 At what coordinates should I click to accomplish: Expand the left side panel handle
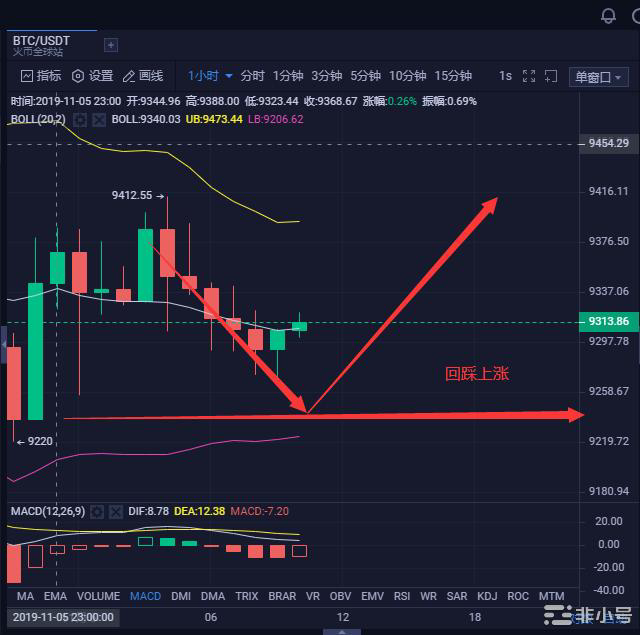coord(3,345)
